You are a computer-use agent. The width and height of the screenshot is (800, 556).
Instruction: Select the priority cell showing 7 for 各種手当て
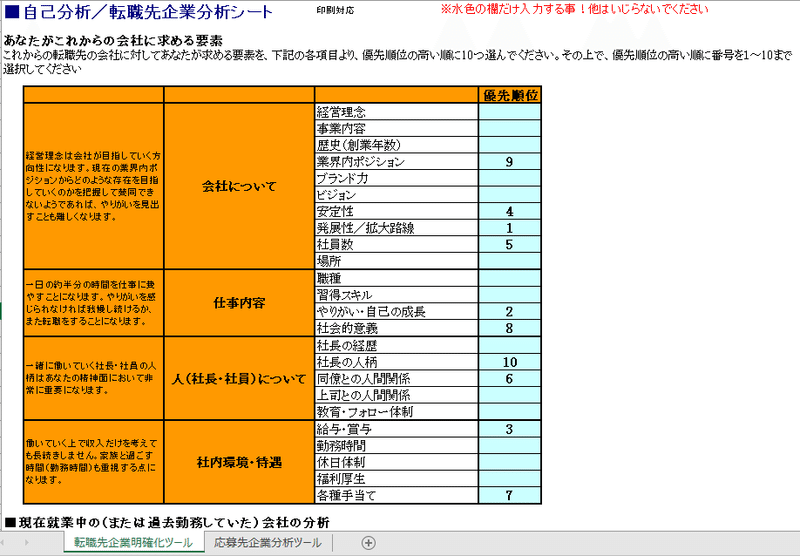[x=510, y=495]
